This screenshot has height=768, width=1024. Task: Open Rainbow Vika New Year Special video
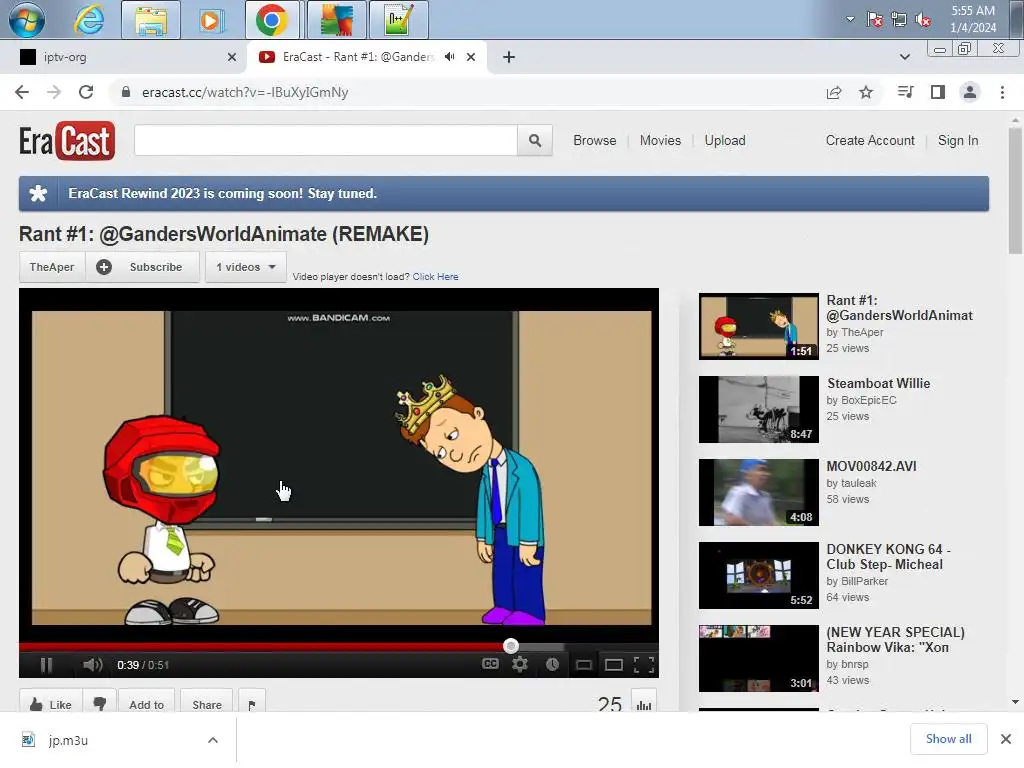click(758, 658)
